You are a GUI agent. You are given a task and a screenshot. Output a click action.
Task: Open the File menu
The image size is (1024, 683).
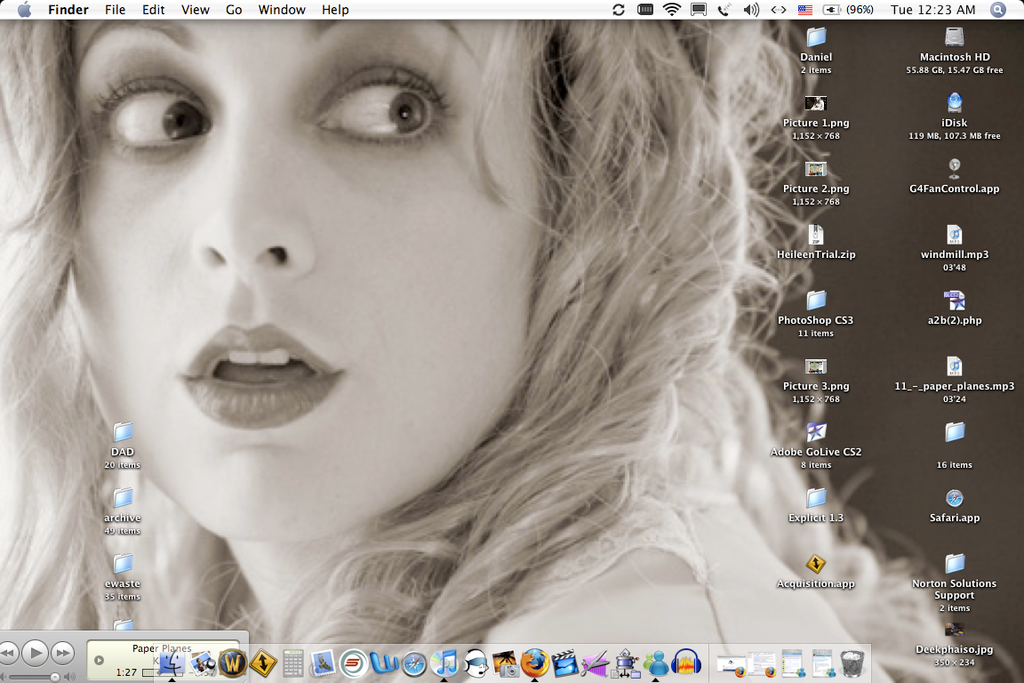coord(115,9)
